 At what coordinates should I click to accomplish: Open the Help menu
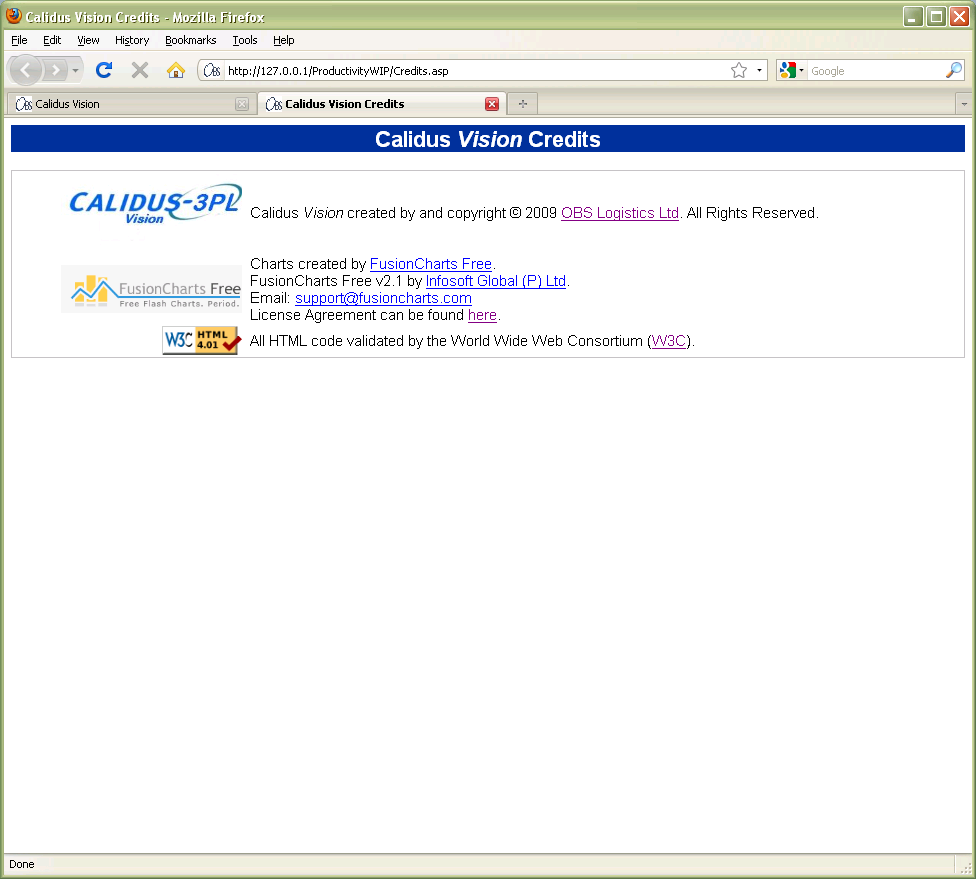click(x=283, y=40)
